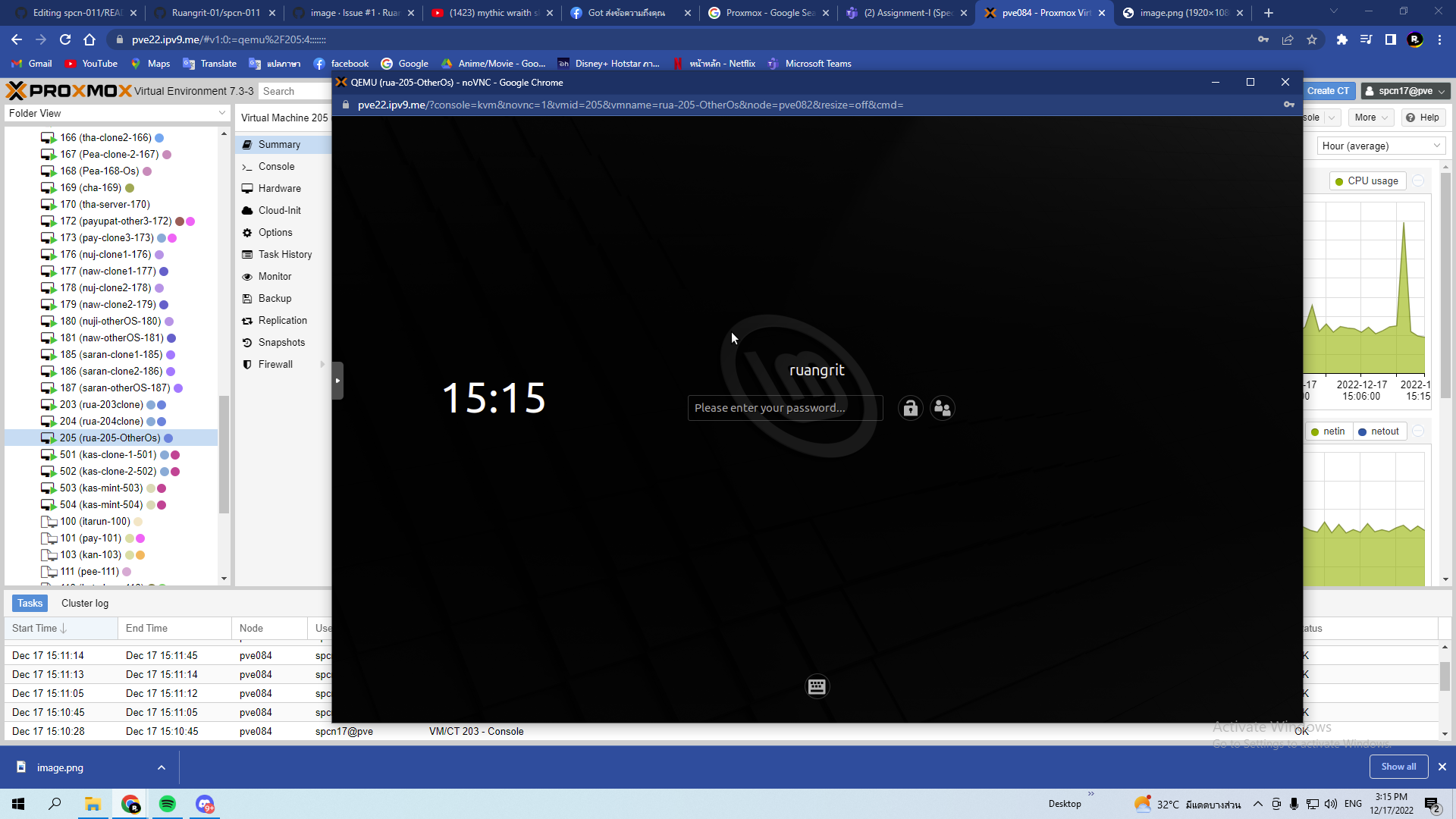Click the Create CT button
Viewport: 1456px width, 819px height.
pos(1328,91)
